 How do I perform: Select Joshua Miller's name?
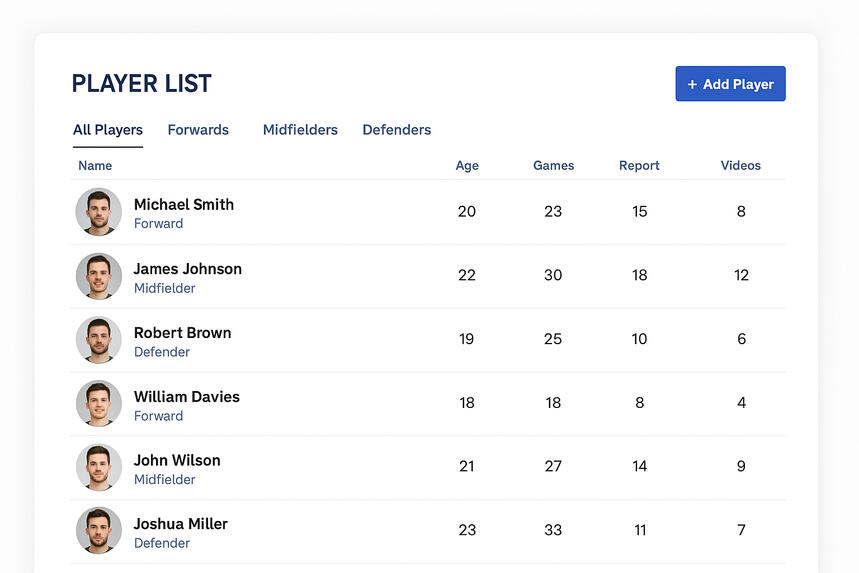[x=181, y=523]
